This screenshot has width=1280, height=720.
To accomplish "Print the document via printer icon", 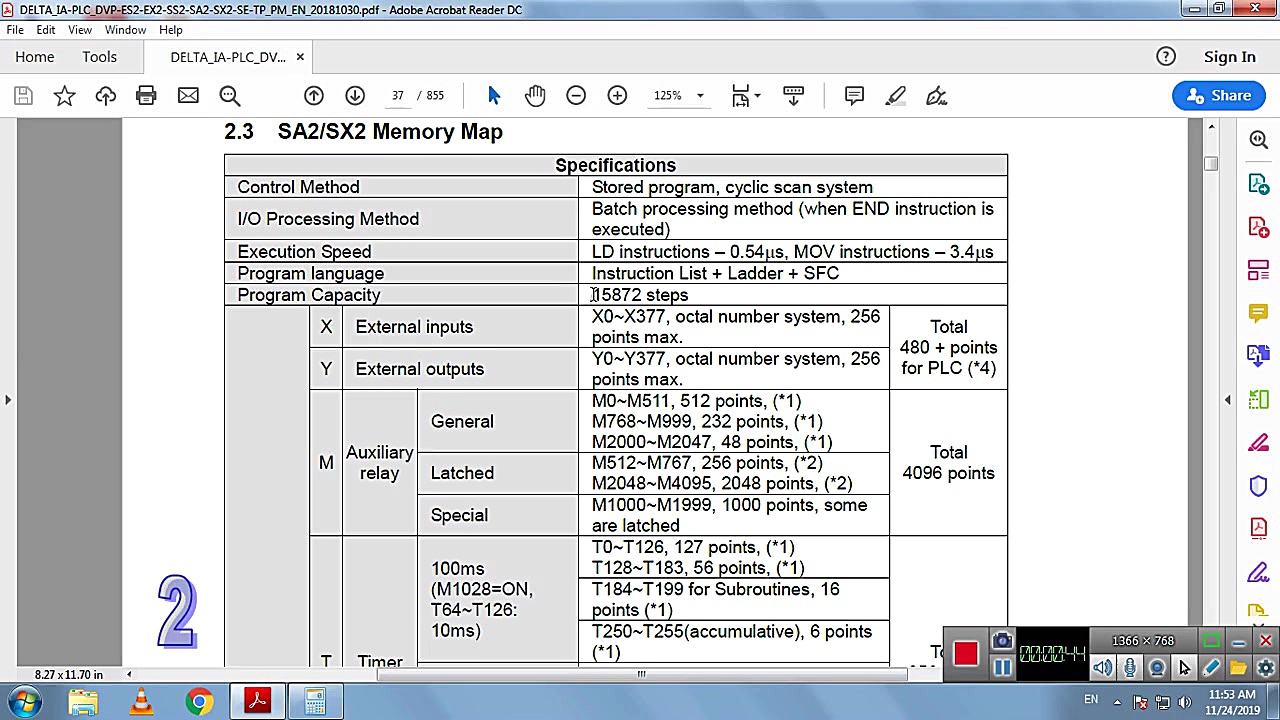I will (146, 96).
